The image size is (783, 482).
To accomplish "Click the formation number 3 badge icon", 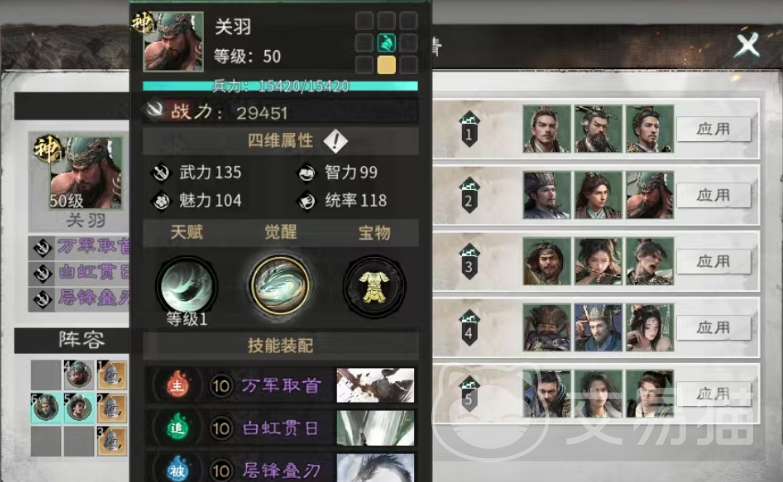I will coord(468,261).
